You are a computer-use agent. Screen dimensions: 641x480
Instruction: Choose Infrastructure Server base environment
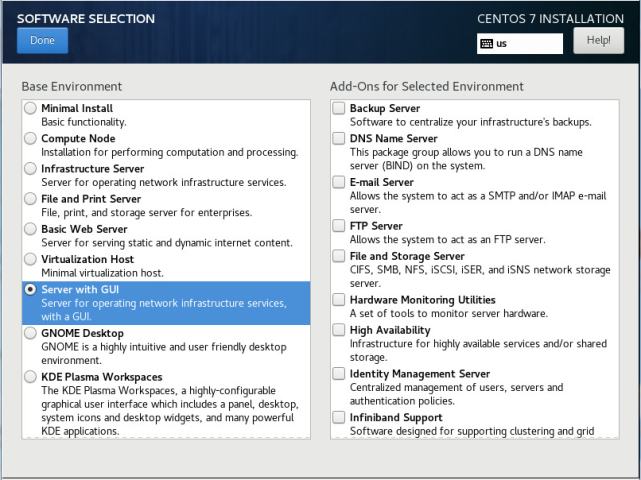click(30, 169)
